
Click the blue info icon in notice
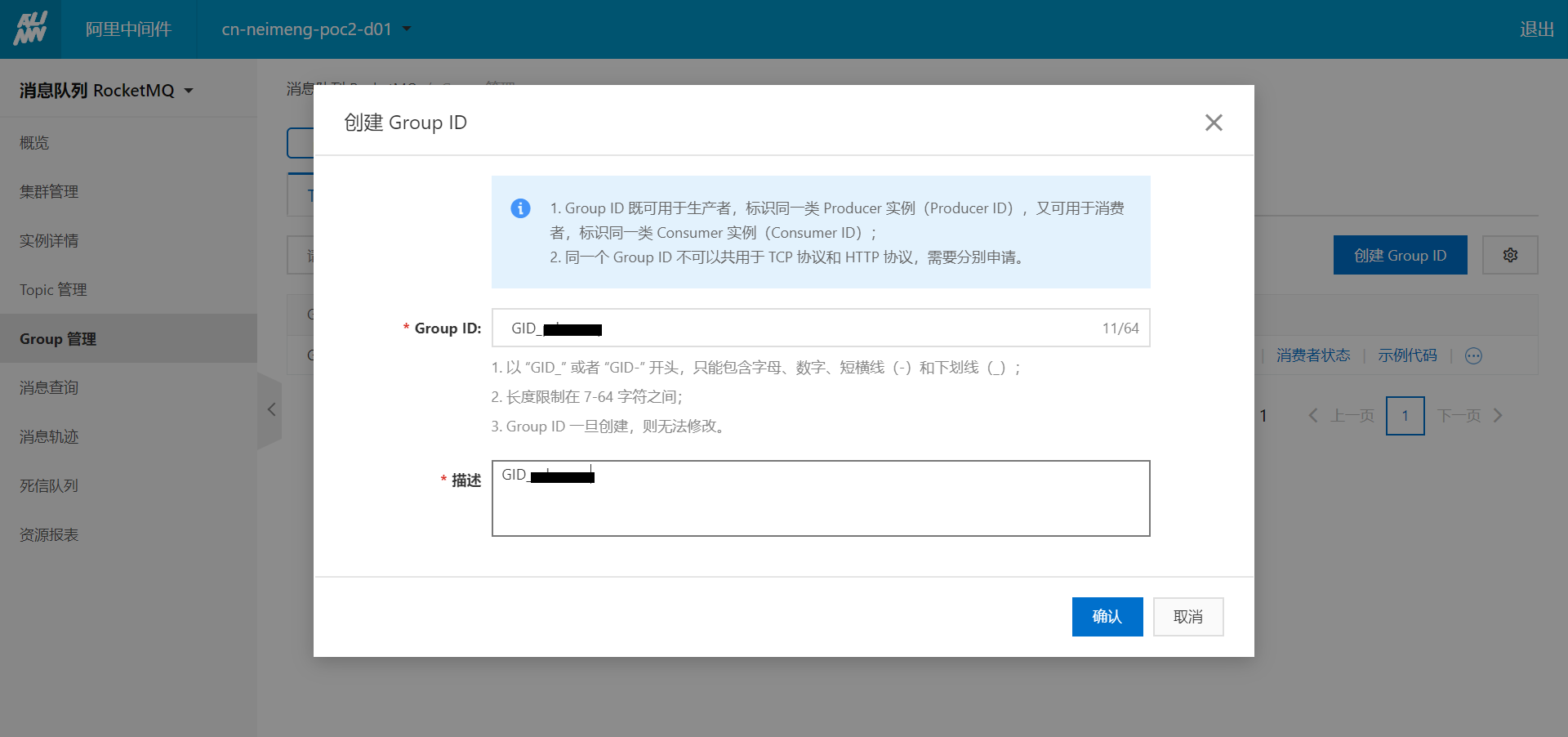[x=520, y=208]
